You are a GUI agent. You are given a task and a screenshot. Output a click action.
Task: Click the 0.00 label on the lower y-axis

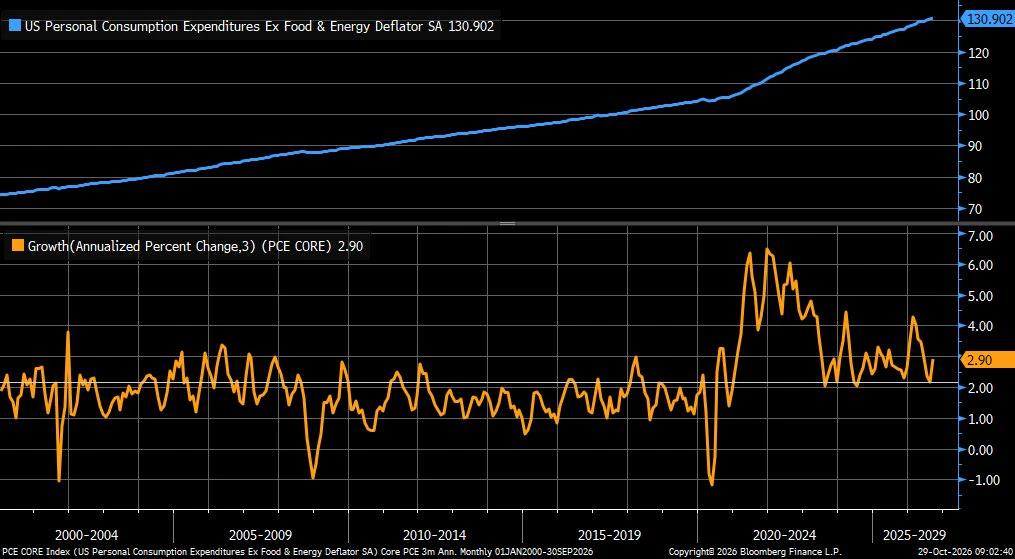(x=980, y=450)
